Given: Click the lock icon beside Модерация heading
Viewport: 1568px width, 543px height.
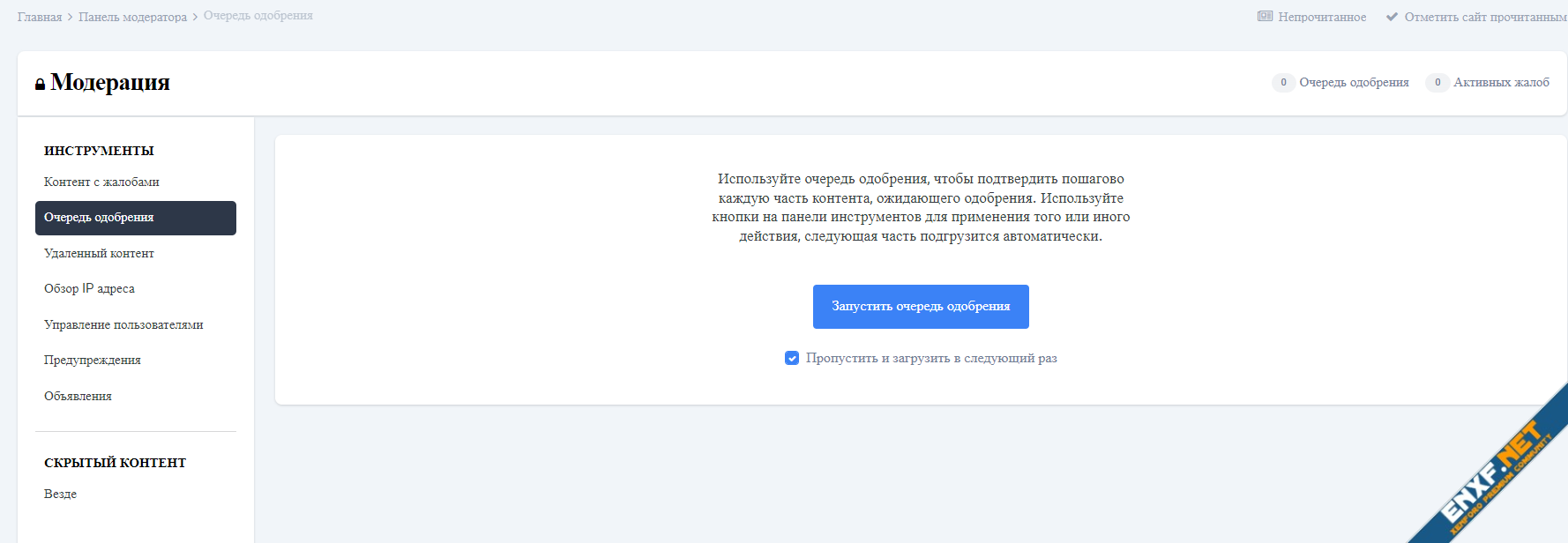Looking at the screenshot, I should pyautogui.click(x=40, y=85).
